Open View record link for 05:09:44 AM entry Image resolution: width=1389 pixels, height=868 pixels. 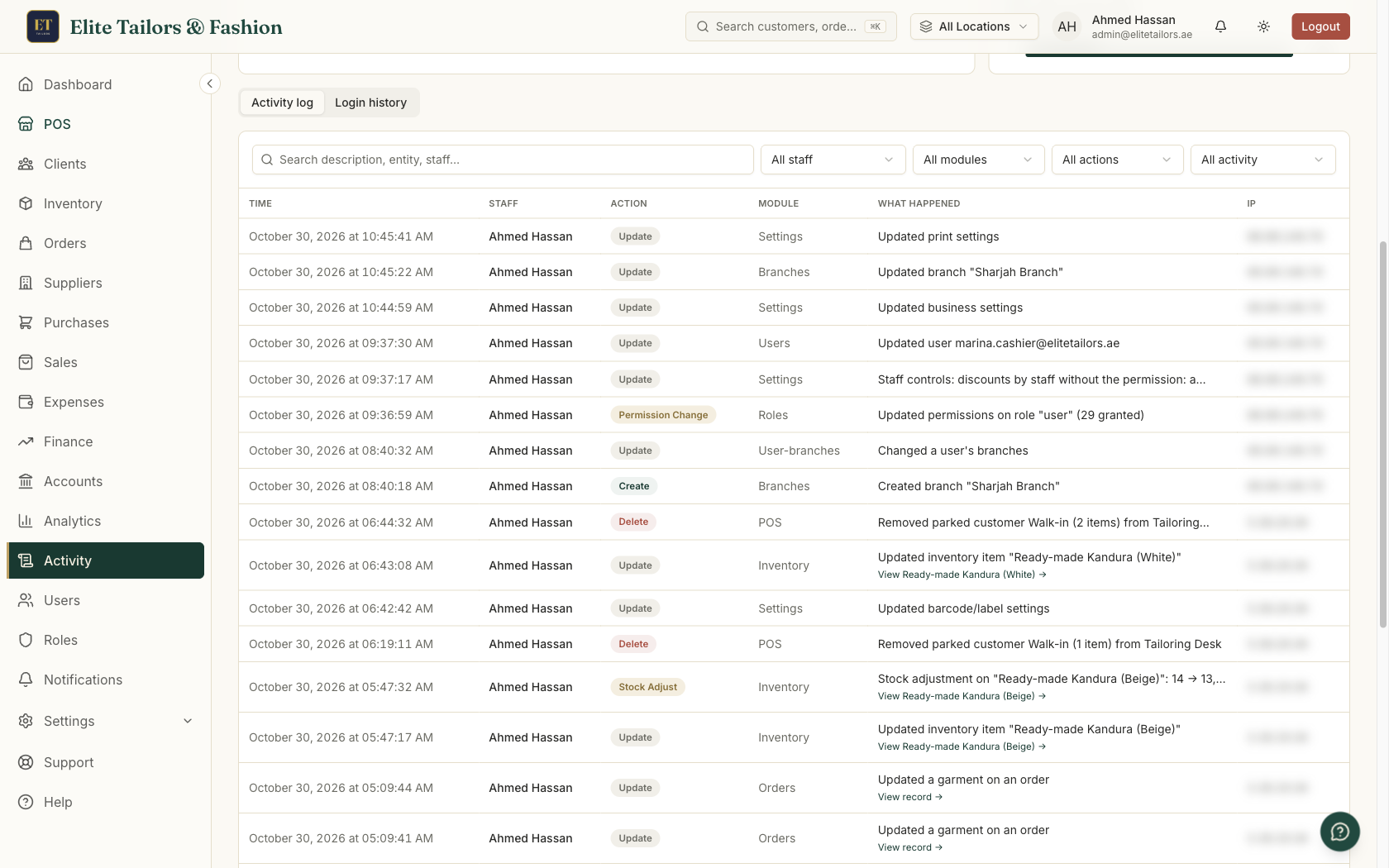point(910,797)
